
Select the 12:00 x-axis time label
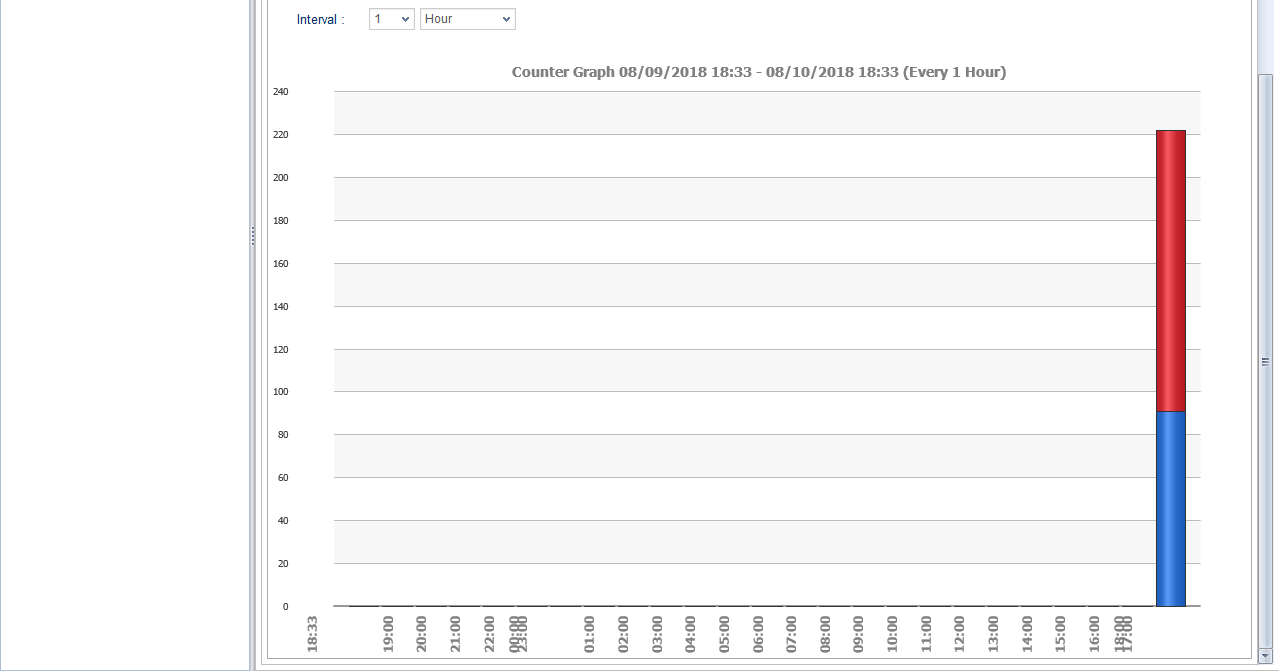pyautogui.click(x=959, y=634)
